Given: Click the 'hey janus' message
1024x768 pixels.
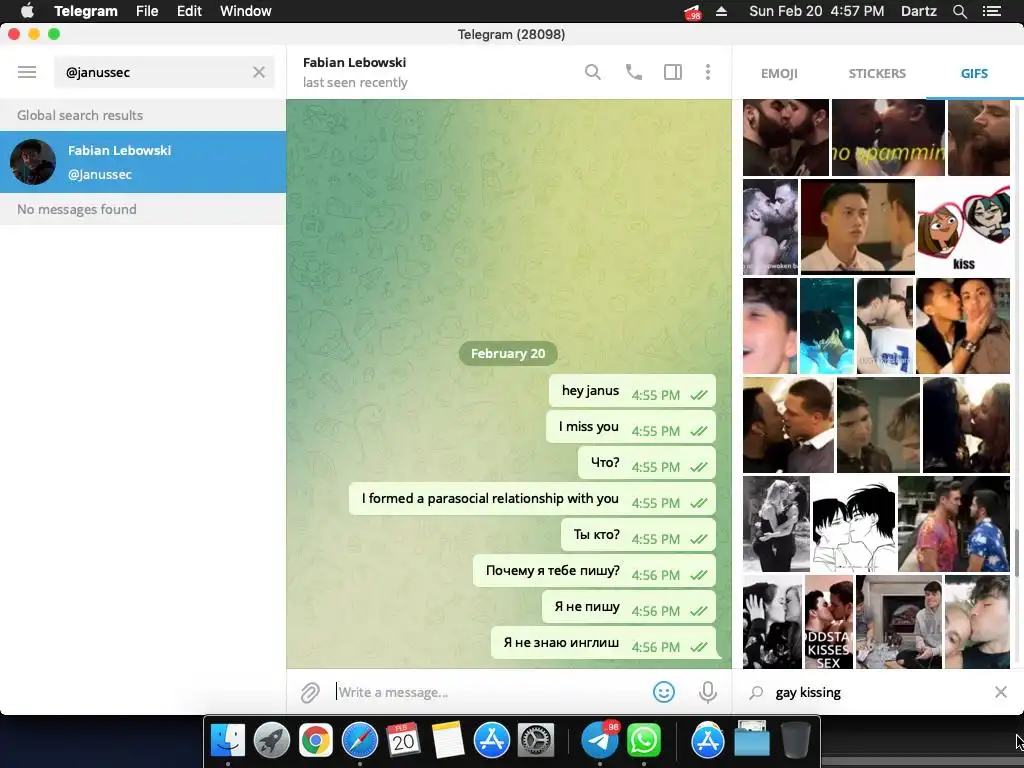Looking at the screenshot, I should click(x=632, y=391).
